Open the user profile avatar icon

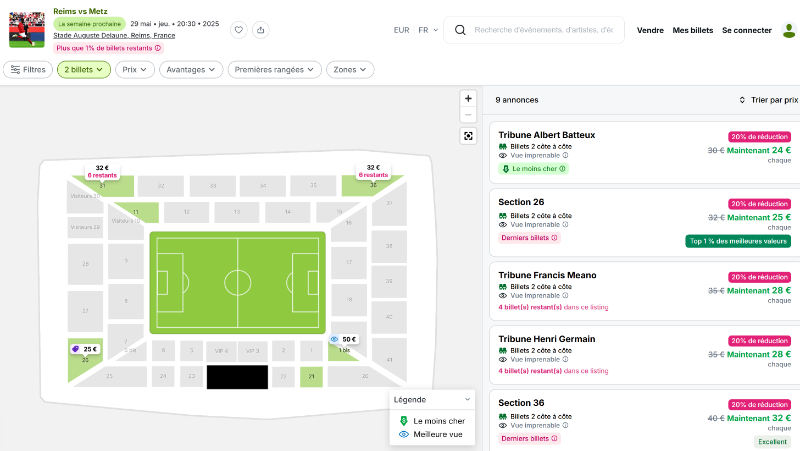coord(789,30)
